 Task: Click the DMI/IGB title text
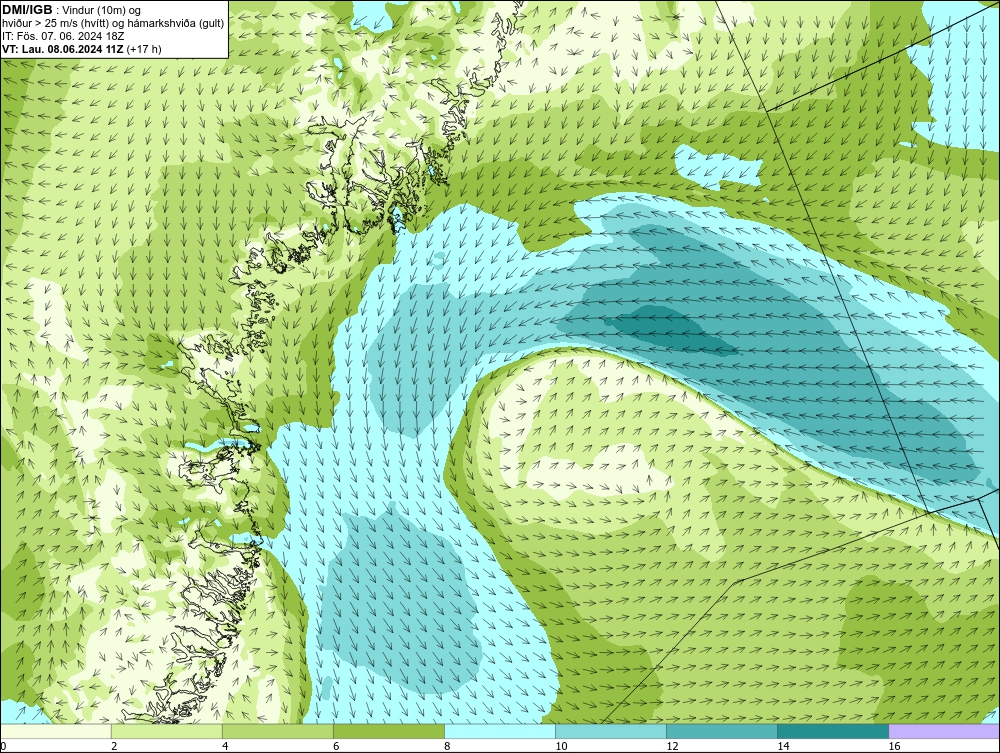[x=27, y=10]
